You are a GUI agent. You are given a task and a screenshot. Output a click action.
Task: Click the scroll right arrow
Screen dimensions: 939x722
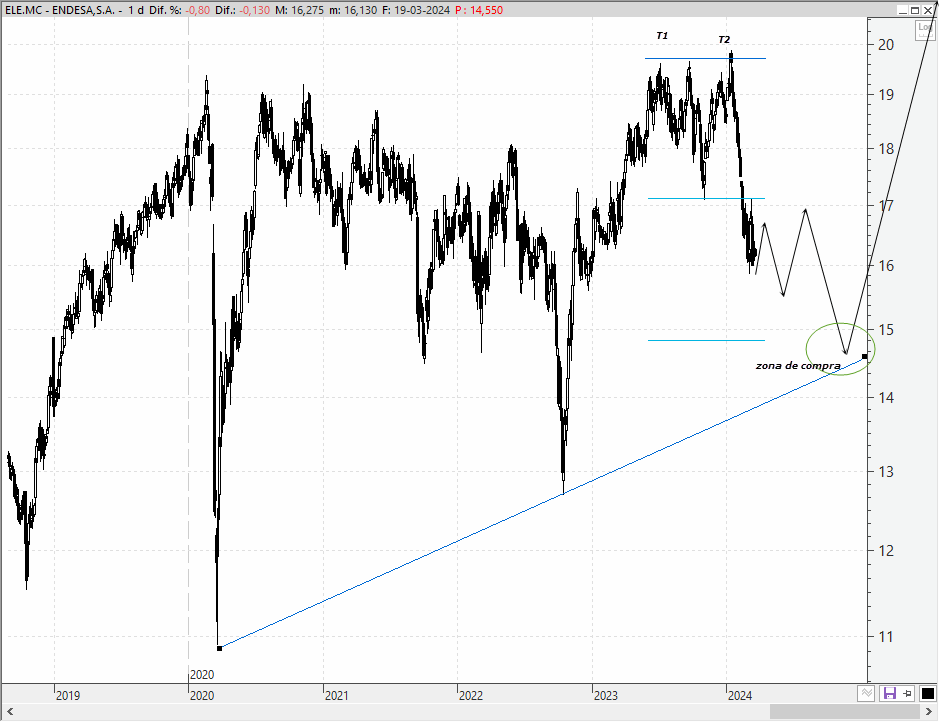point(929,711)
